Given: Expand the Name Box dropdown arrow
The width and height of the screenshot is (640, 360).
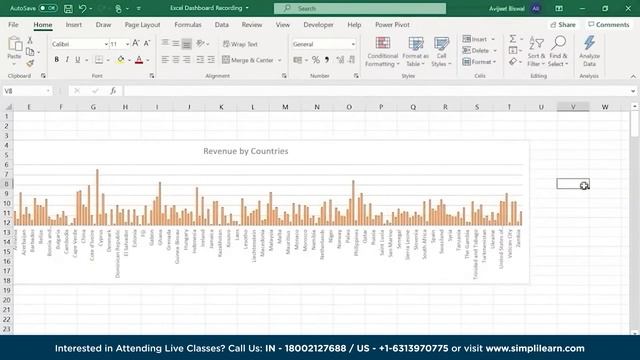Looking at the screenshot, I should [48, 91].
